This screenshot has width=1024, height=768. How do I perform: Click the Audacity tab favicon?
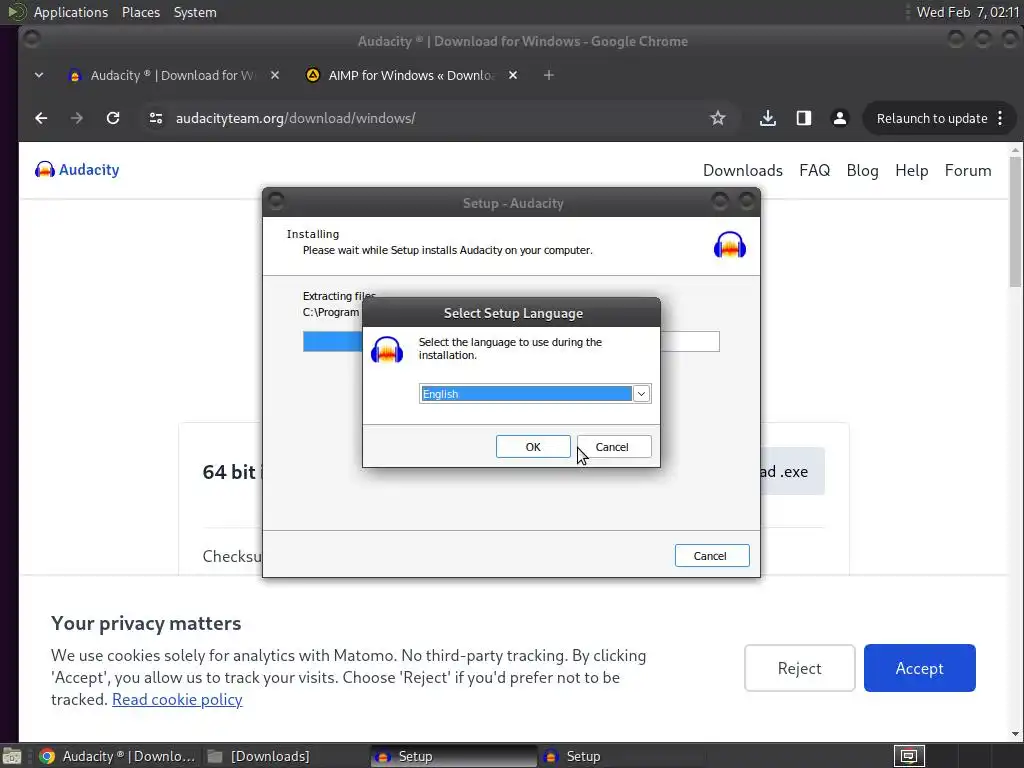74,76
